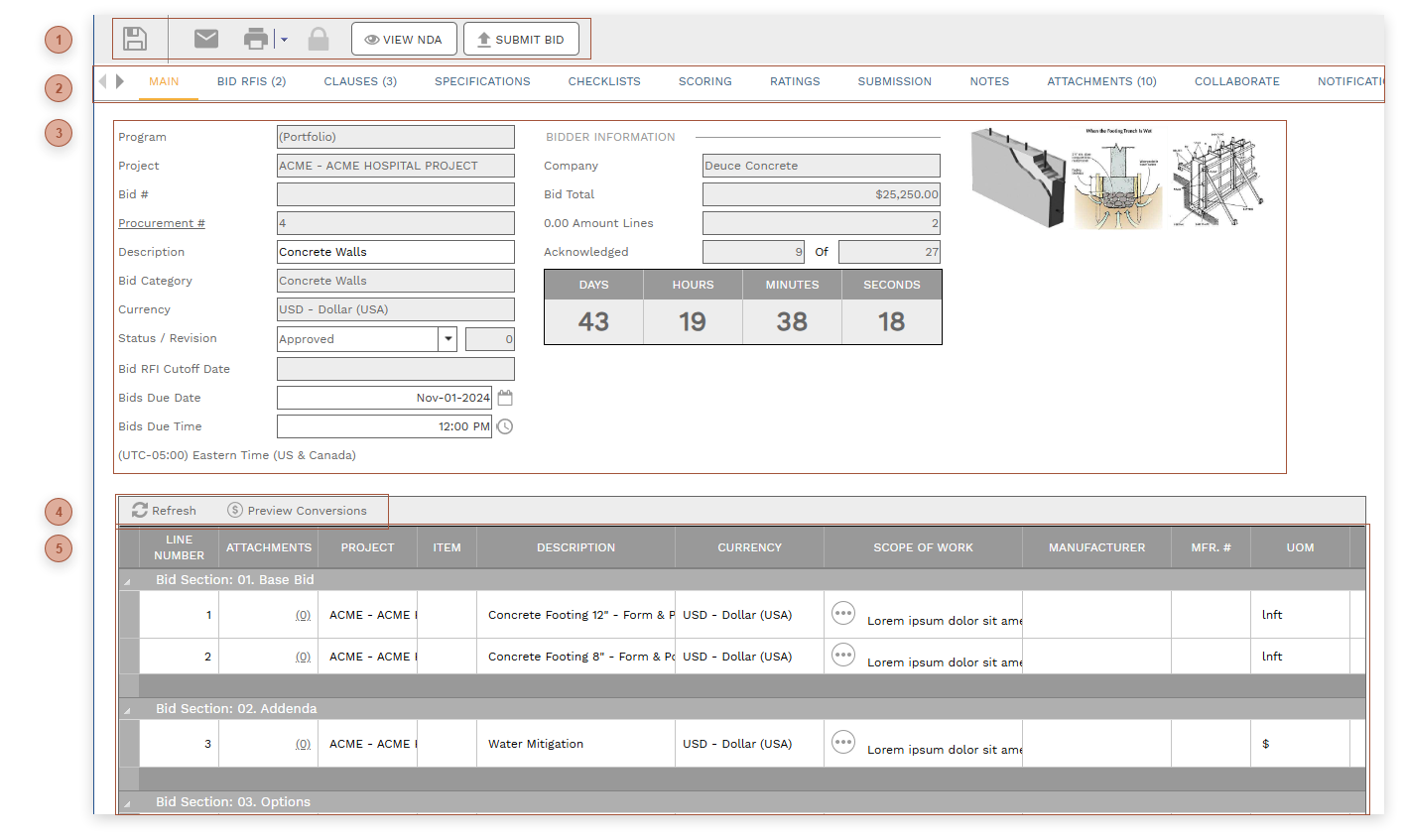Click the attachments (0) link on line 3
This screenshot has width=1406, height=840.
(x=303, y=743)
